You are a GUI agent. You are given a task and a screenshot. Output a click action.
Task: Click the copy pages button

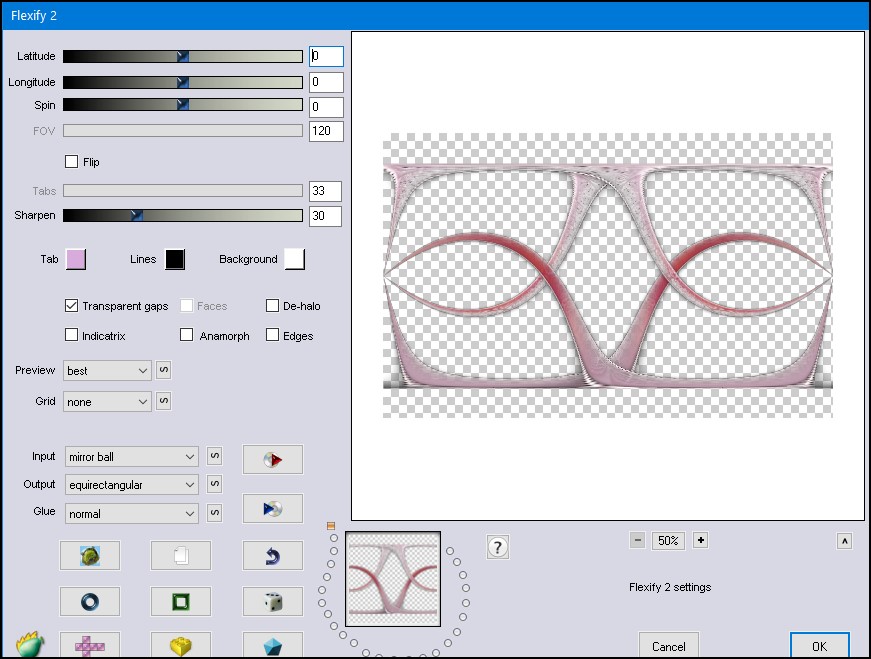pyautogui.click(x=181, y=555)
